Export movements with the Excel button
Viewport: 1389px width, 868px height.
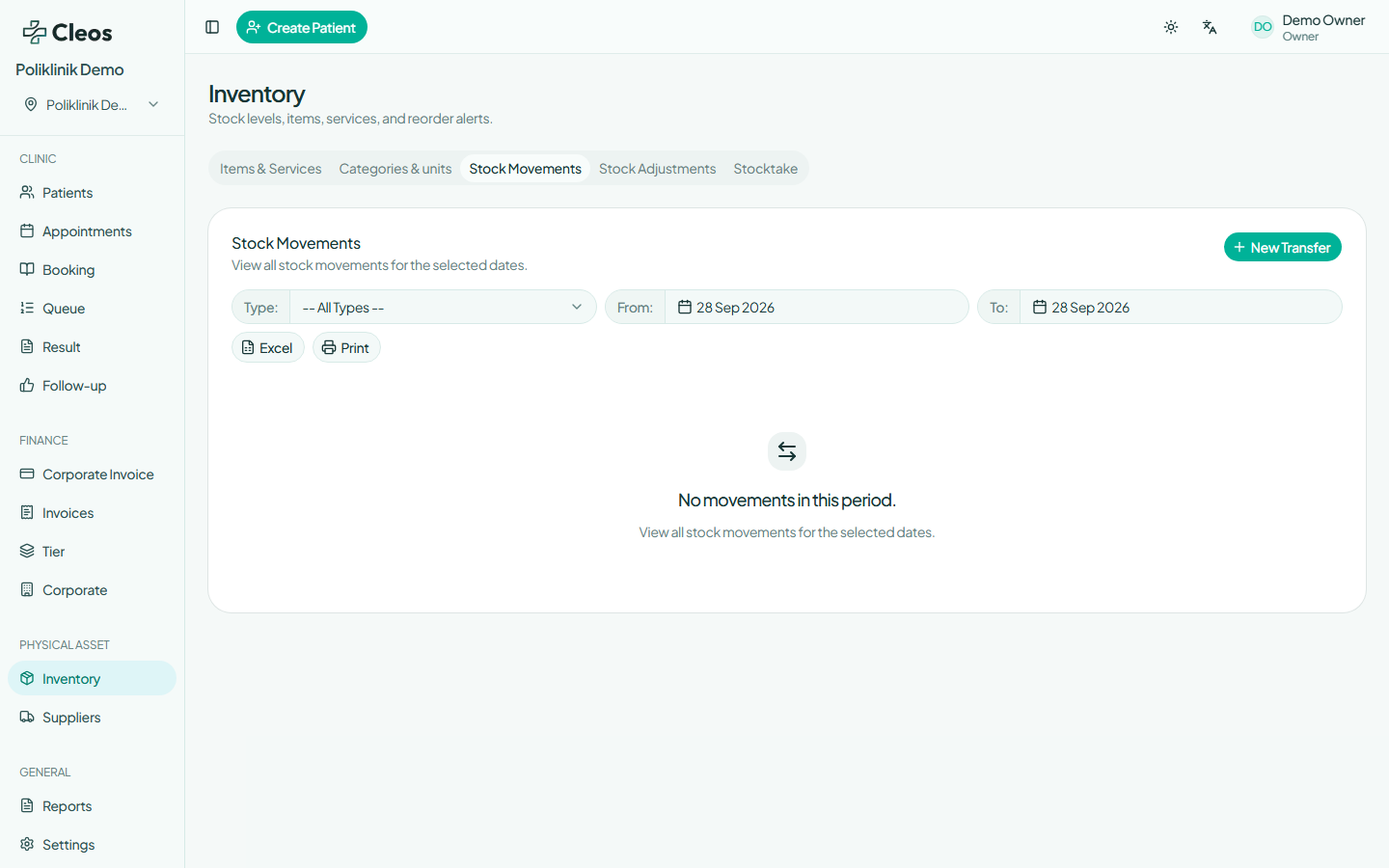[268, 348]
